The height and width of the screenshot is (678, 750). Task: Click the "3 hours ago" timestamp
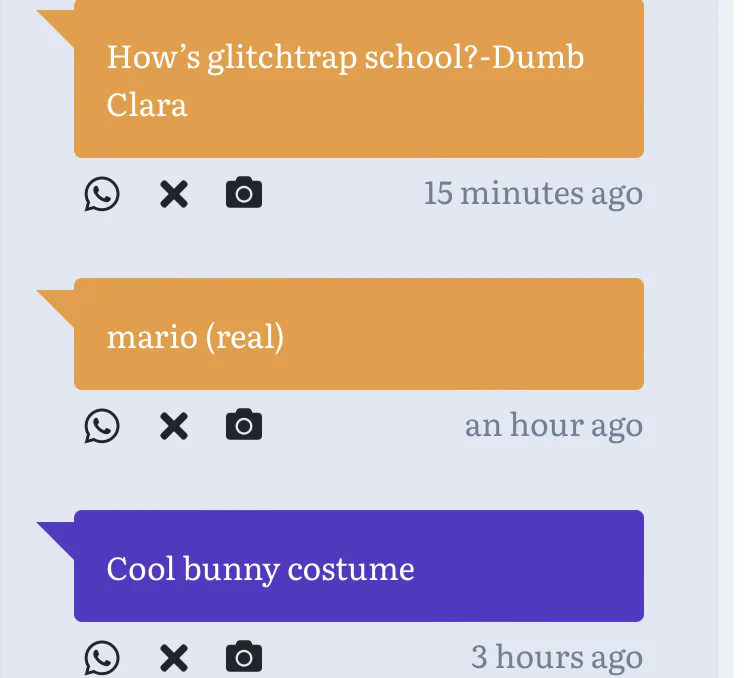click(556, 657)
